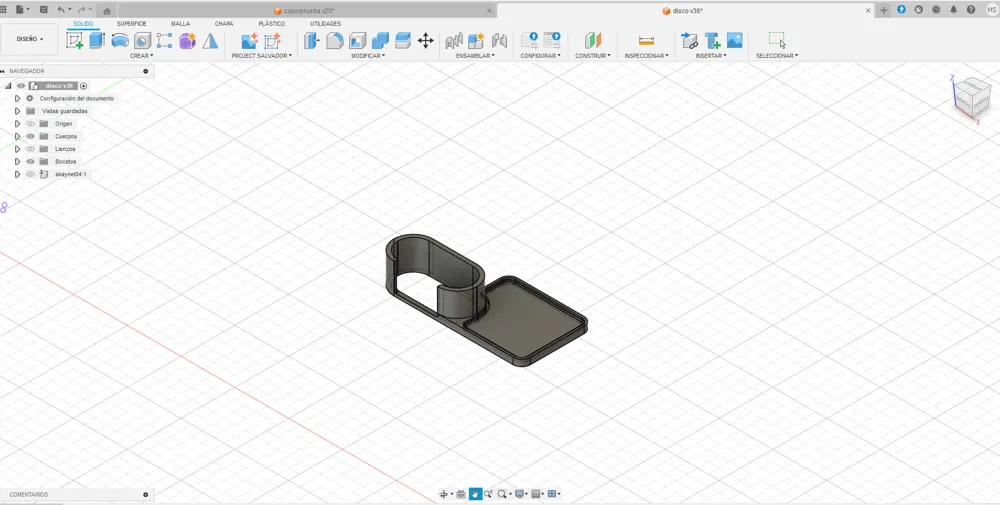Expand the Bocetos folder
The width and height of the screenshot is (1000, 505).
point(18,161)
